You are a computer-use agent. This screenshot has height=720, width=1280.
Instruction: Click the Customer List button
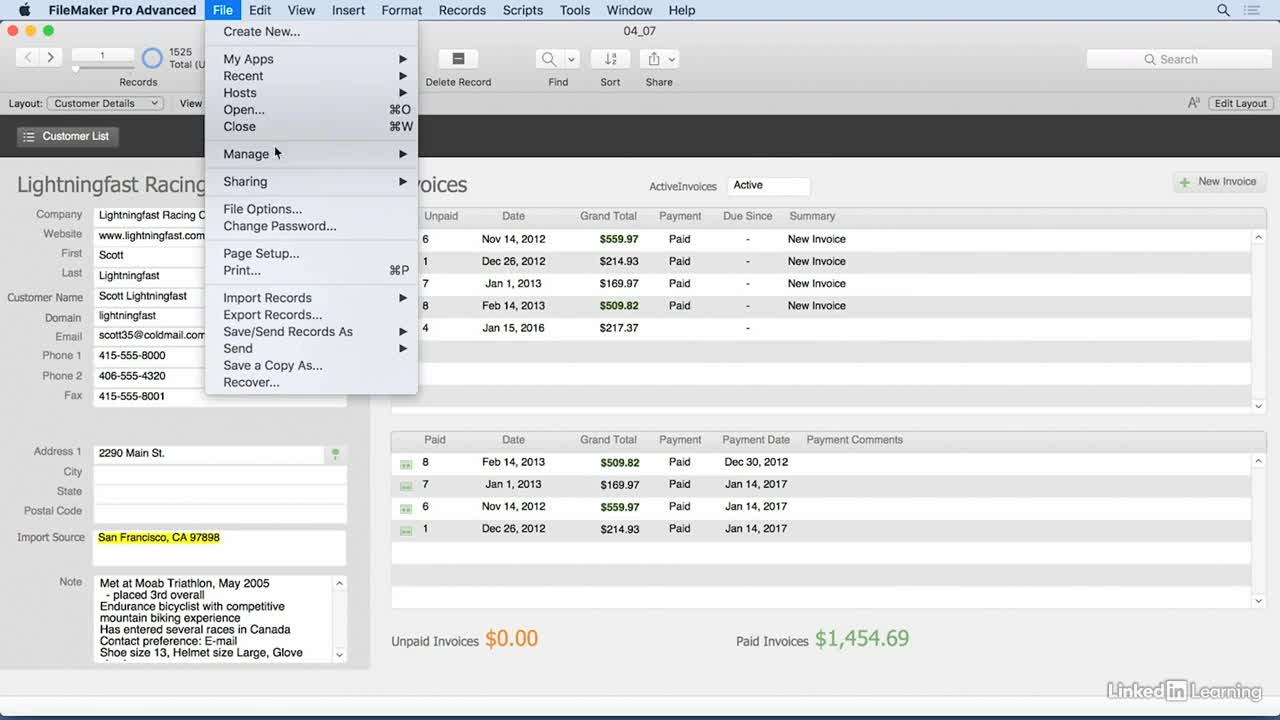(x=67, y=136)
